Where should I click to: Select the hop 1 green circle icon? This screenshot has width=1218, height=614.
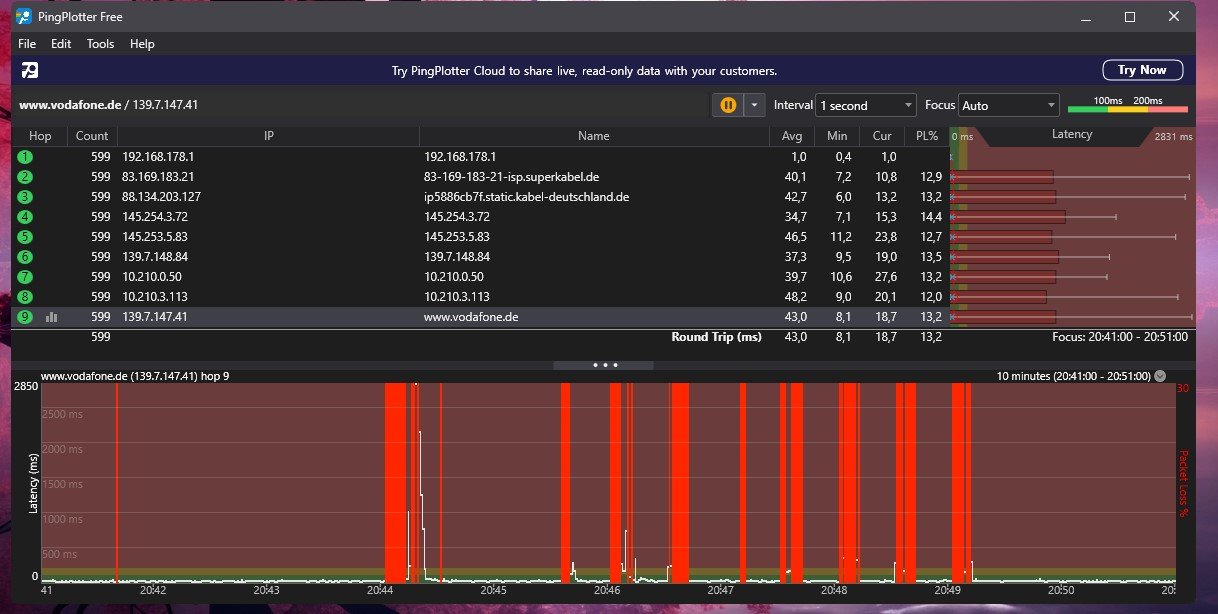tap(25, 157)
